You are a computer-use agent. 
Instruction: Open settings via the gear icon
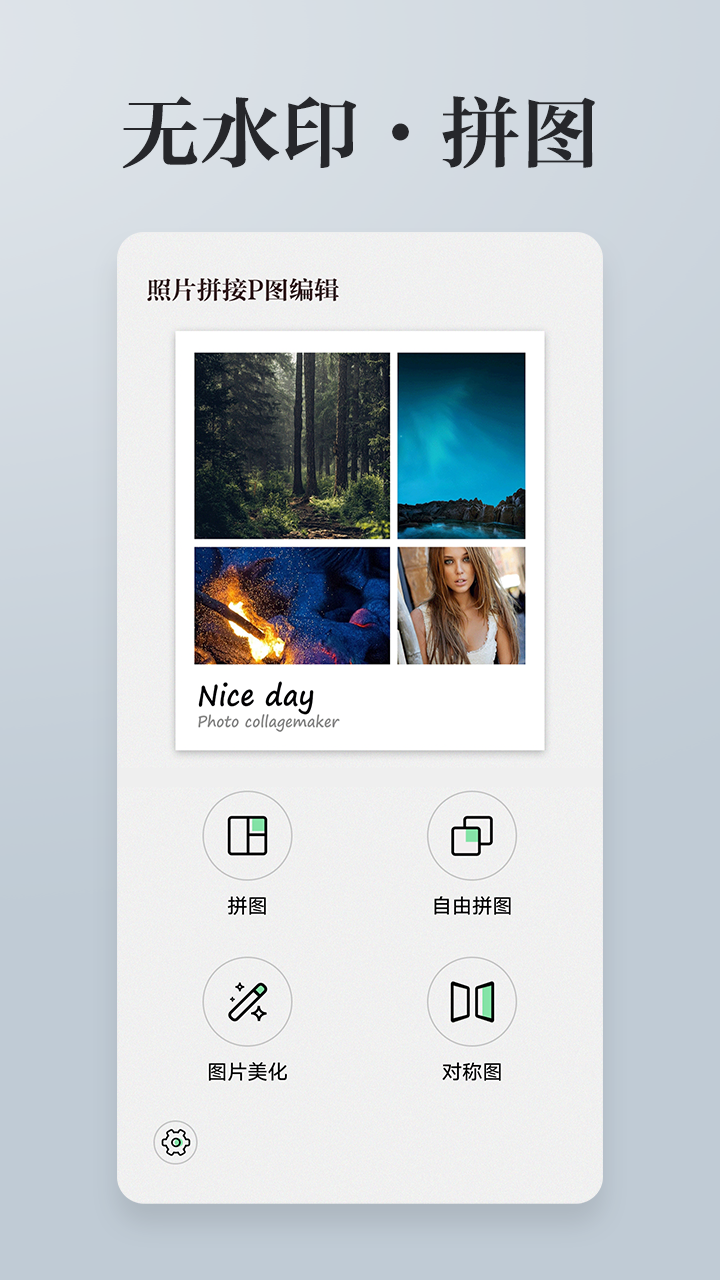click(175, 1141)
